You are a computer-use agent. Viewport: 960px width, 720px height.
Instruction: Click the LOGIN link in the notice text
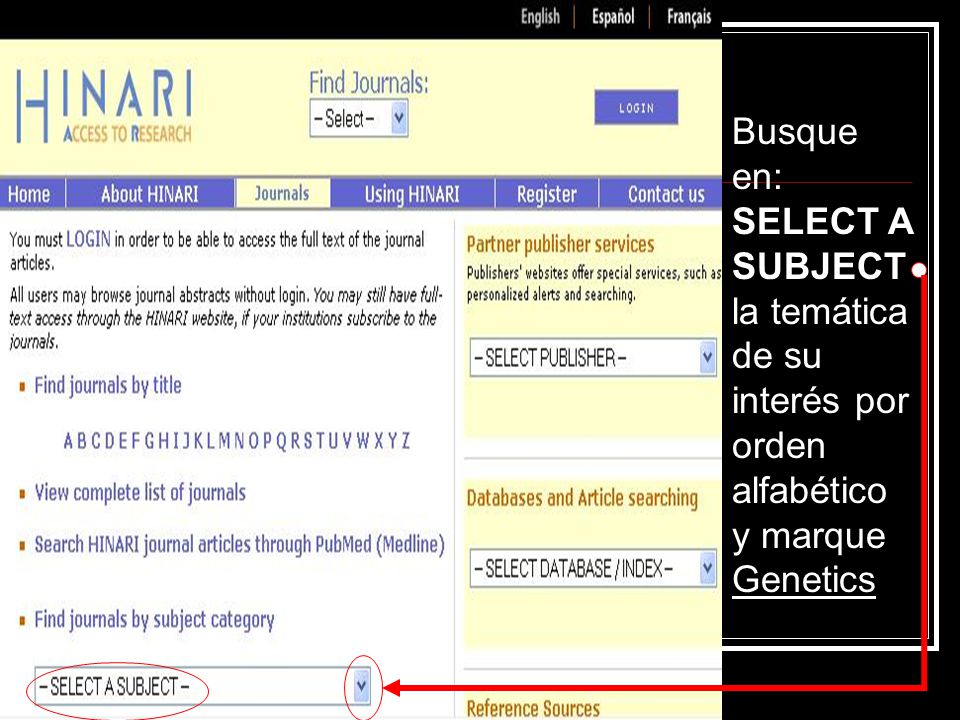pos(89,239)
